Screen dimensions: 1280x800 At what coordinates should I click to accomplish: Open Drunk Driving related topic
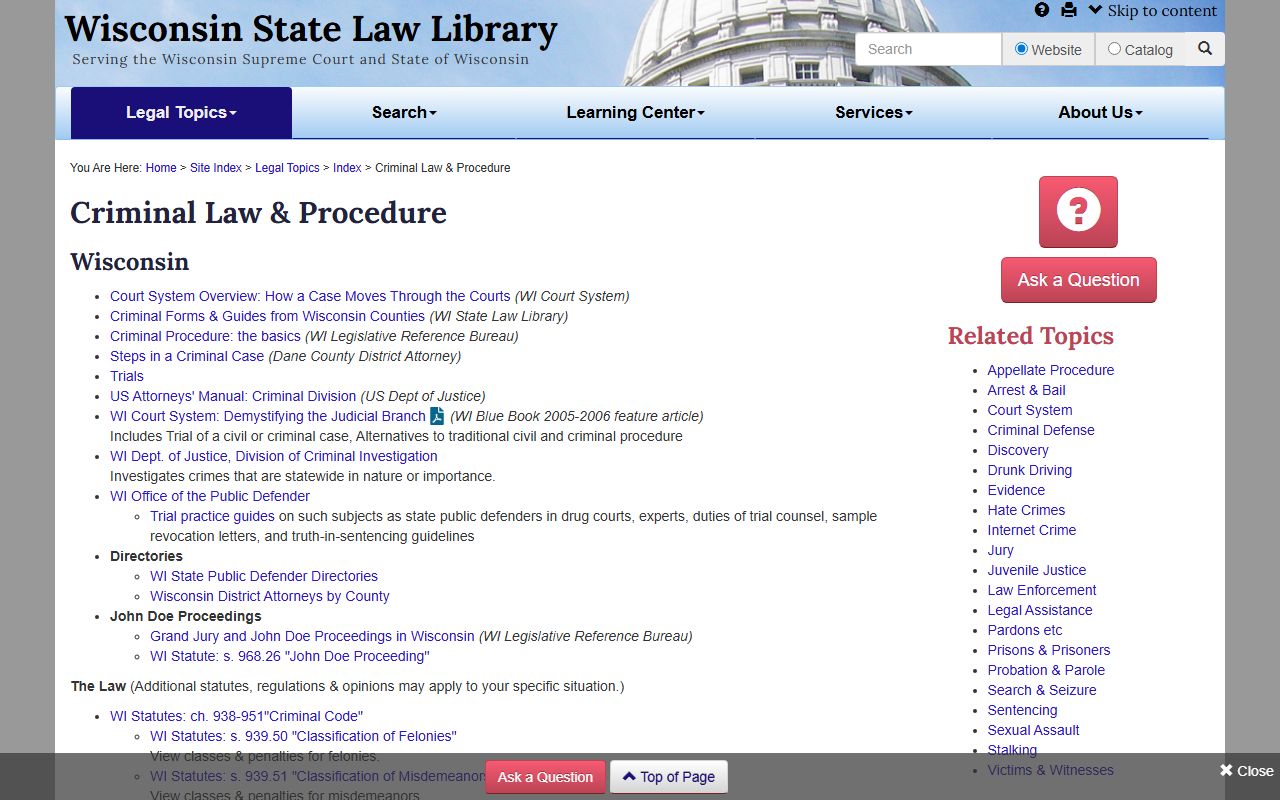click(1030, 470)
